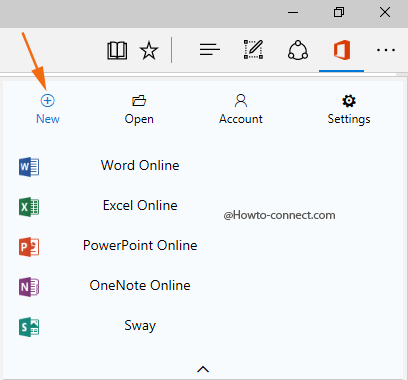The height and width of the screenshot is (380, 408).
Task: Click the OneNote Online icon
Action: (29, 287)
